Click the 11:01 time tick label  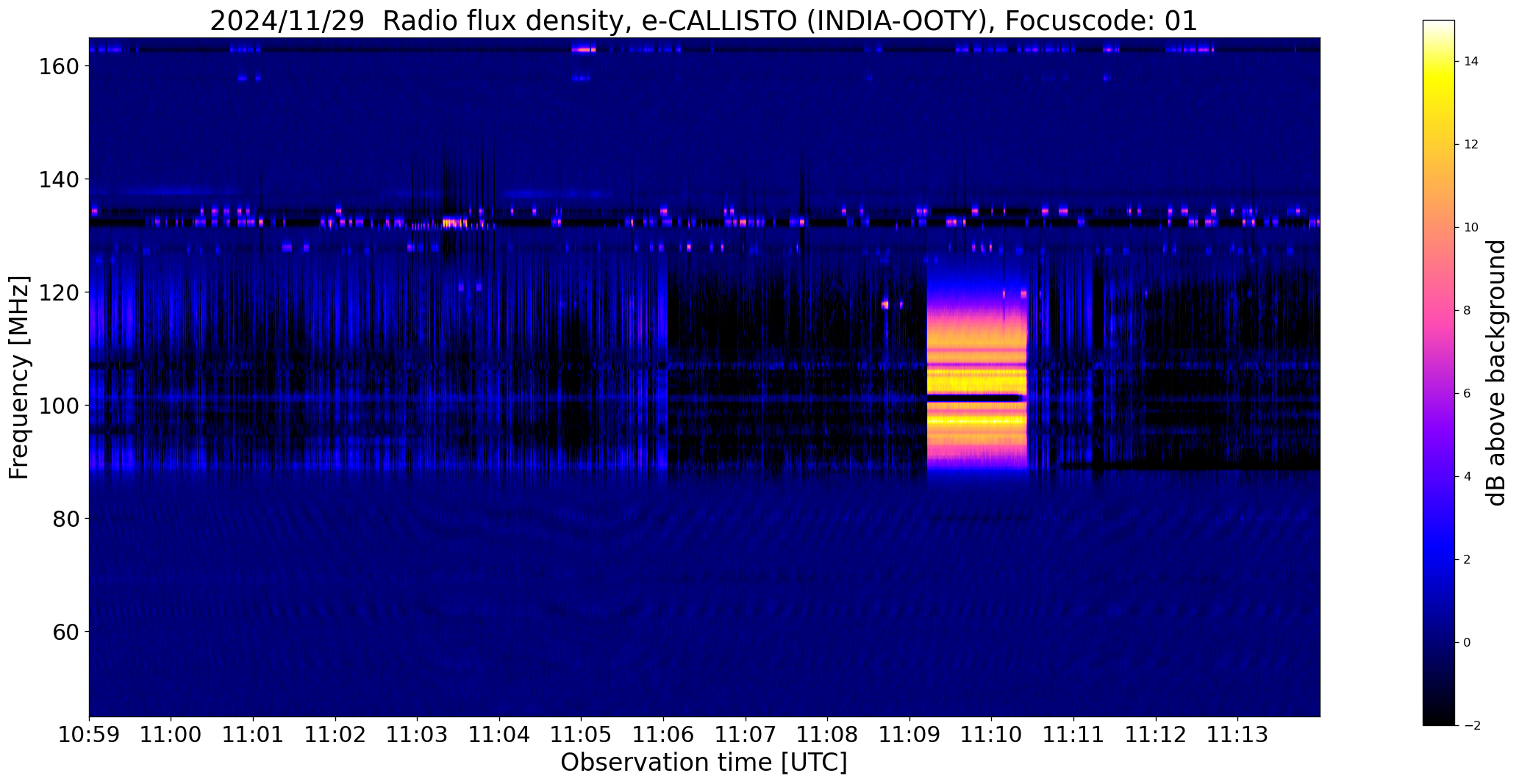(x=254, y=735)
